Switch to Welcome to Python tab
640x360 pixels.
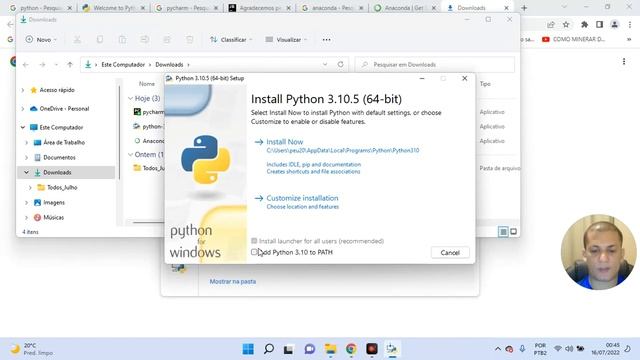[114, 8]
